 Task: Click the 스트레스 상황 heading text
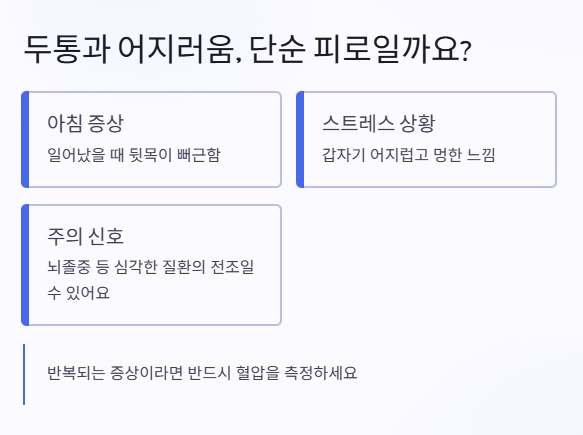click(379, 123)
